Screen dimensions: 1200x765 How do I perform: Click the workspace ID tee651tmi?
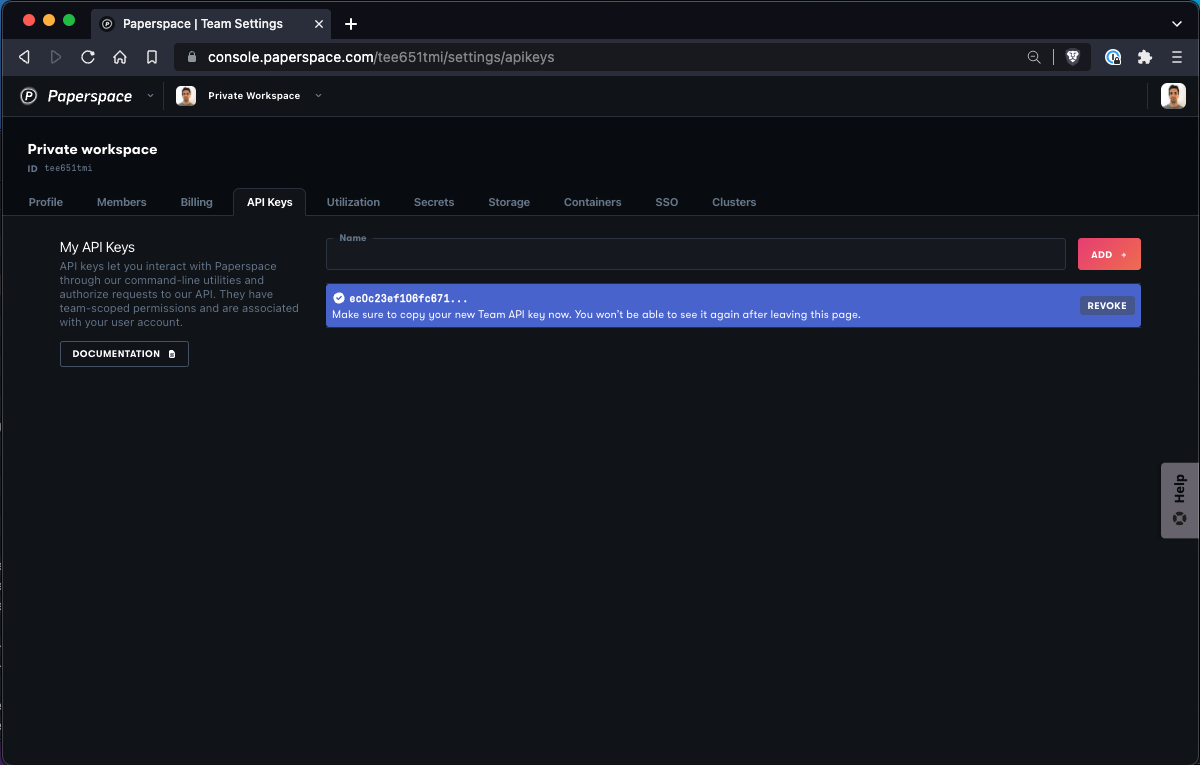[68, 168]
